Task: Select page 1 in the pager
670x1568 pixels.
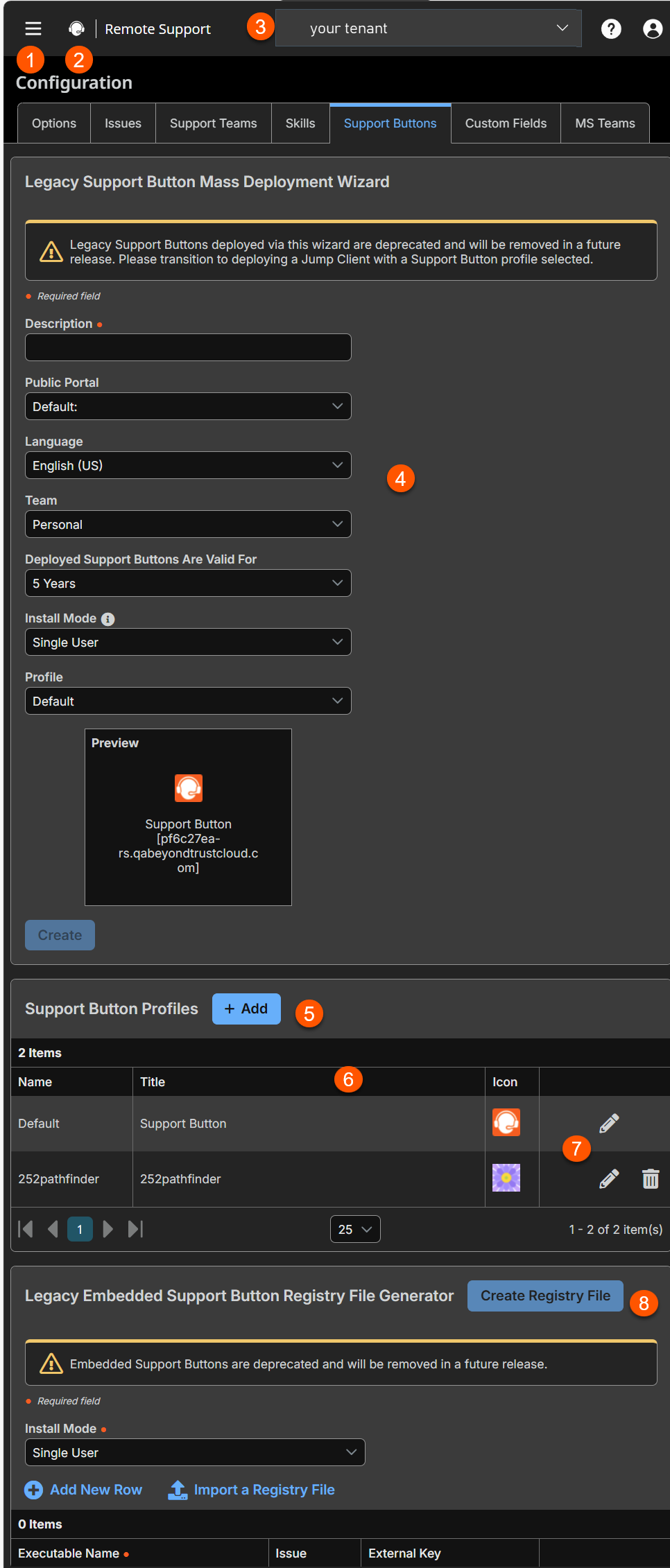Action: (x=80, y=1229)
